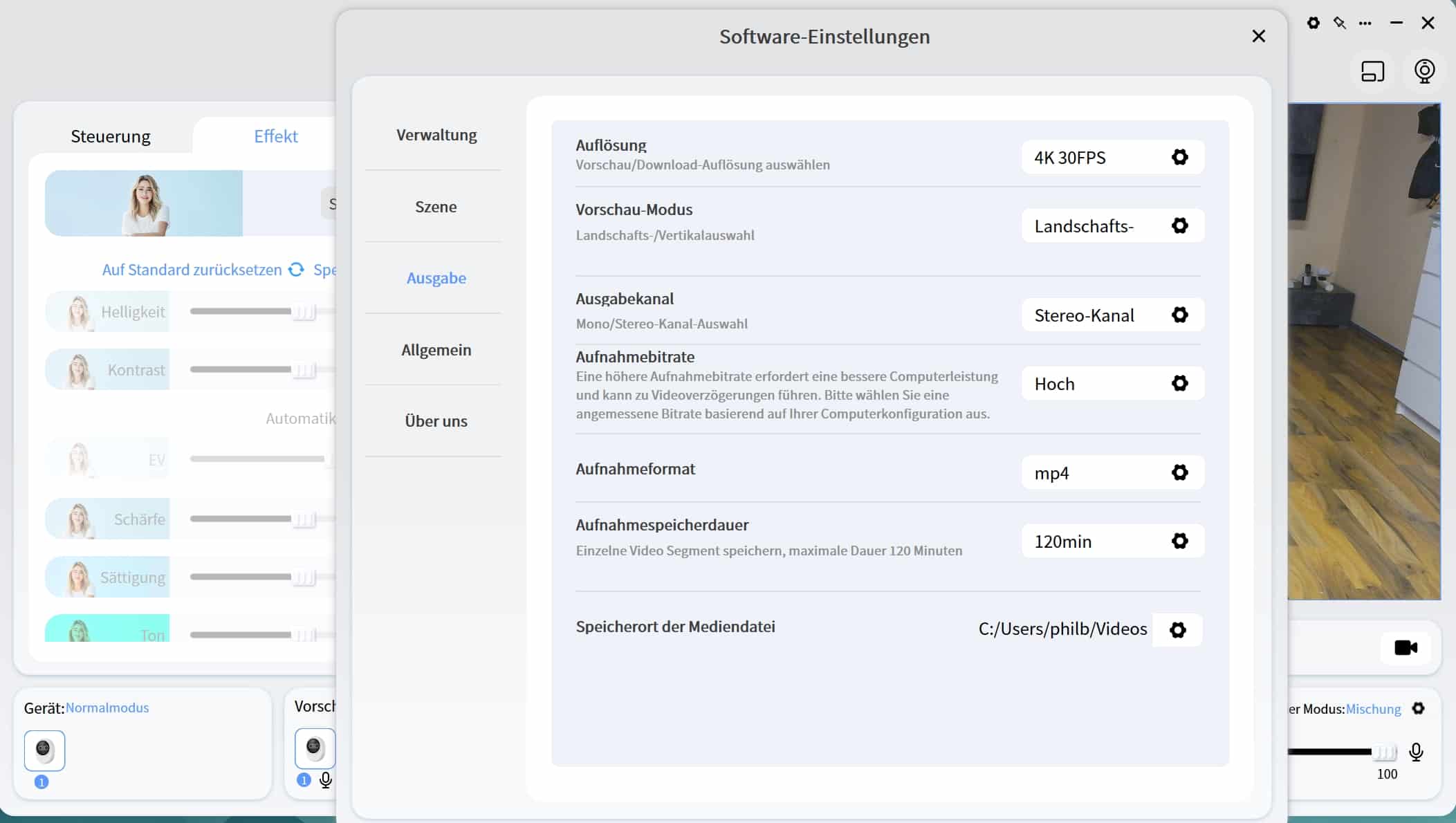Mute the microphone beside volume slider
This screenshot has height=823, width=1456.
click(1416, 752)
